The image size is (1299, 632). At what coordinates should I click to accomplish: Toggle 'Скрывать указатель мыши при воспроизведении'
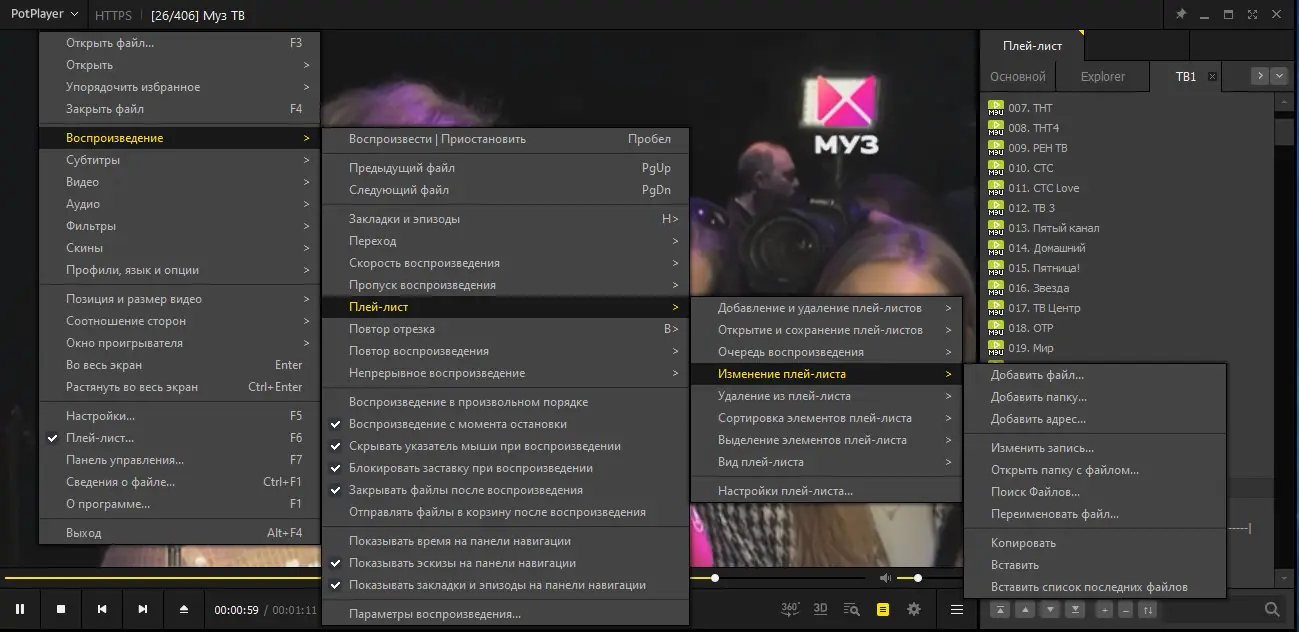[505, 446]
